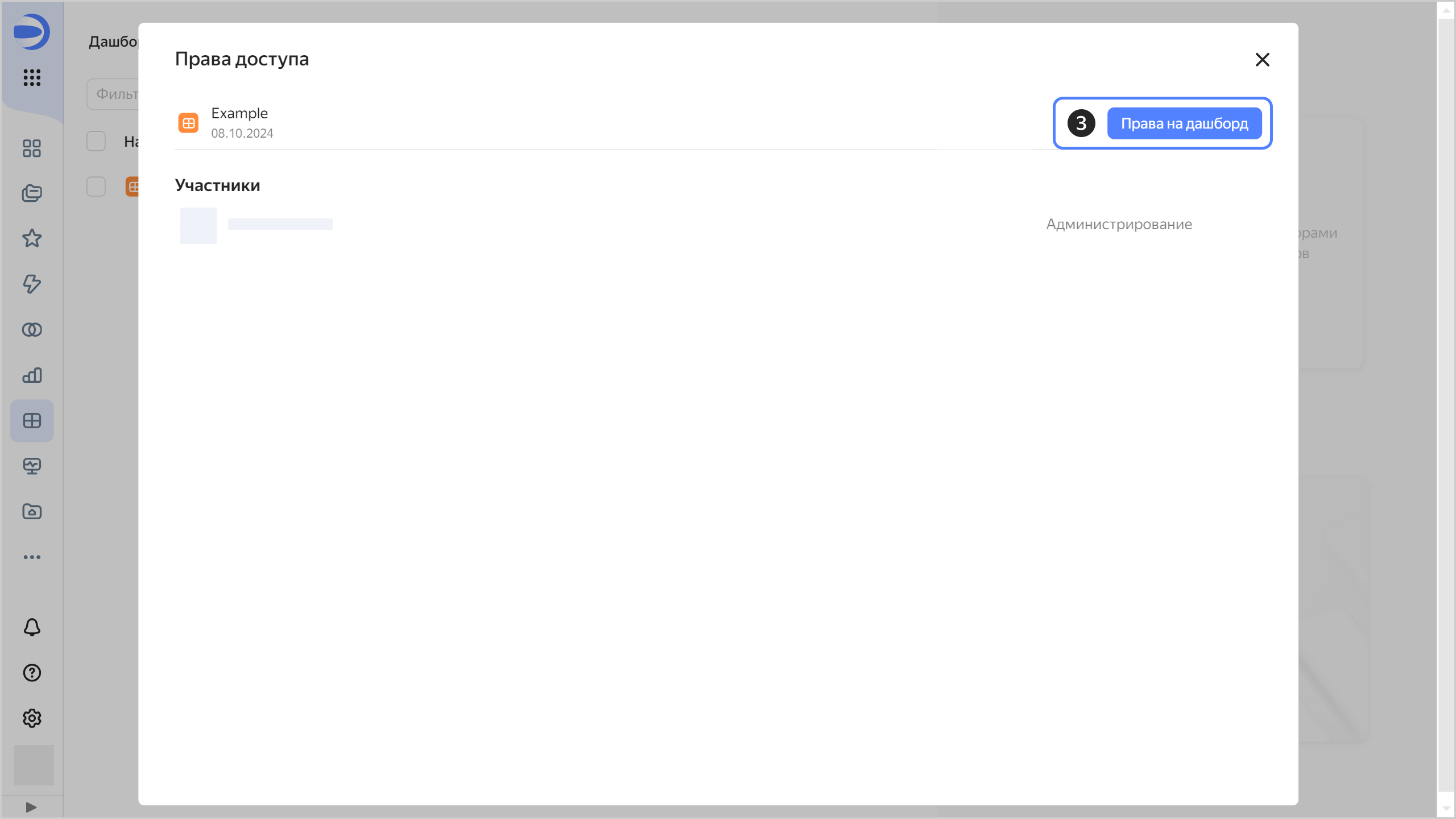This screenshot has width=1456, height=819.
Task: Click the Права на дашборд button
Action: [x=1184, y=123]
